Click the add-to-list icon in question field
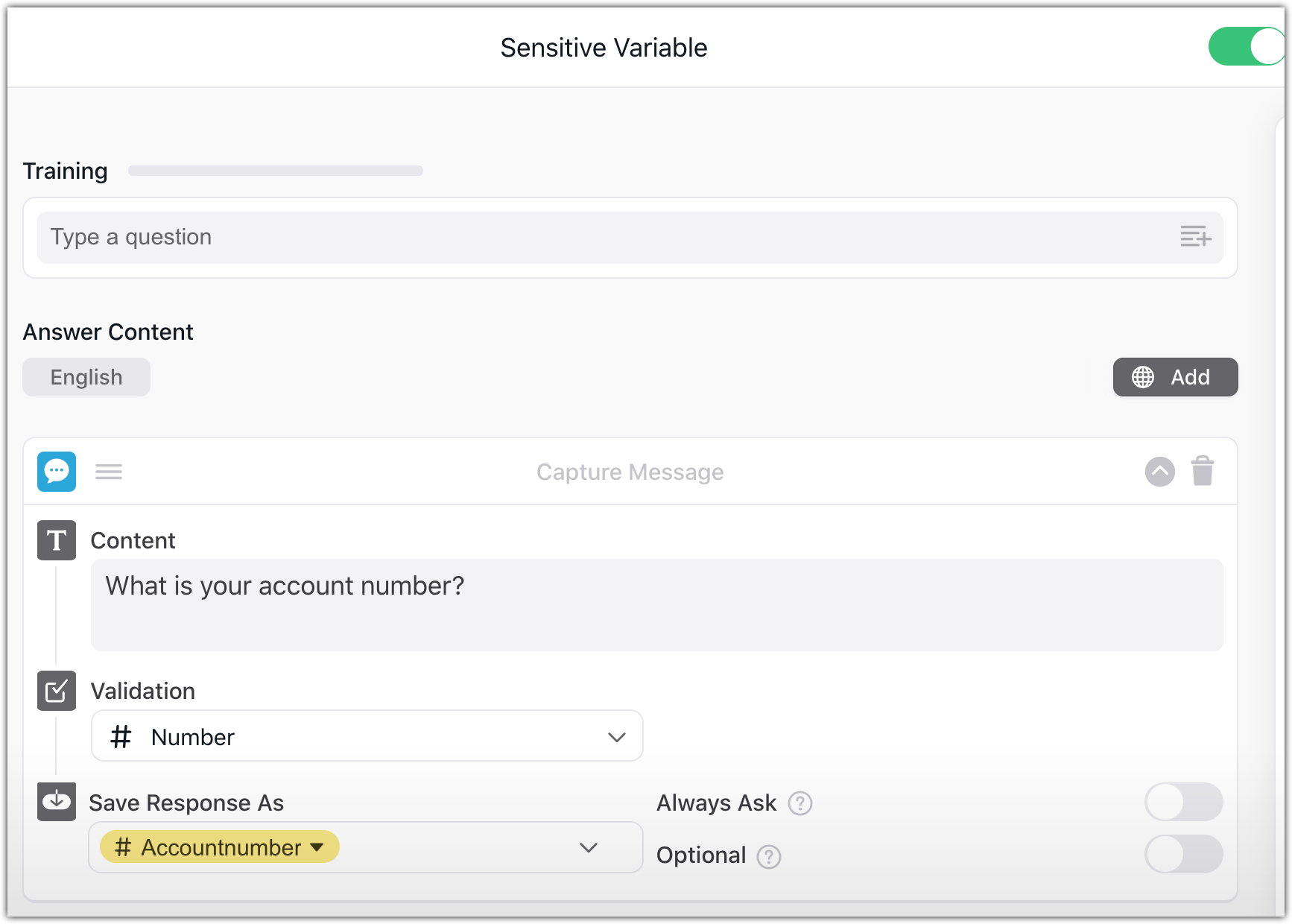The width and height of the screenshot is (1292, 924). click(1195, 237)
